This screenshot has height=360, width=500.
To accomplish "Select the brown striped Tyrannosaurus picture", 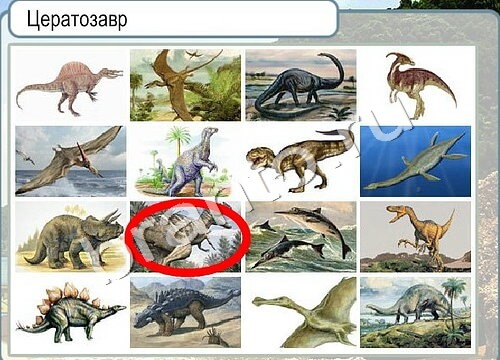I will click(301, 161).
